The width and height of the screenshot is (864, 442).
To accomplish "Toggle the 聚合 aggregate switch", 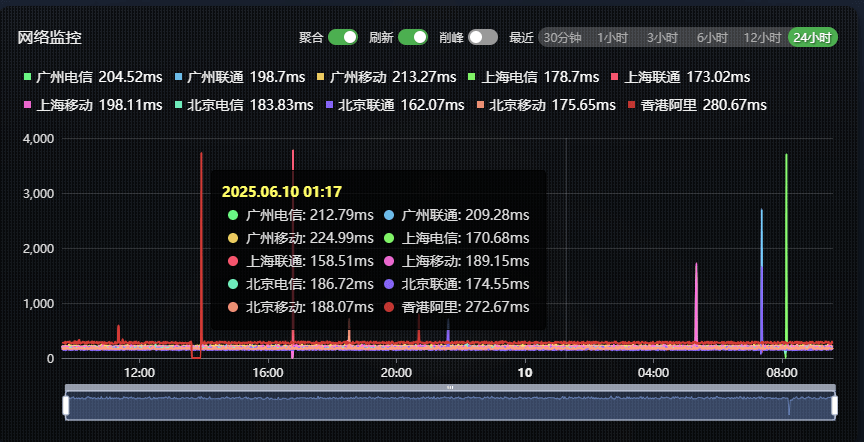I will 343,37.
